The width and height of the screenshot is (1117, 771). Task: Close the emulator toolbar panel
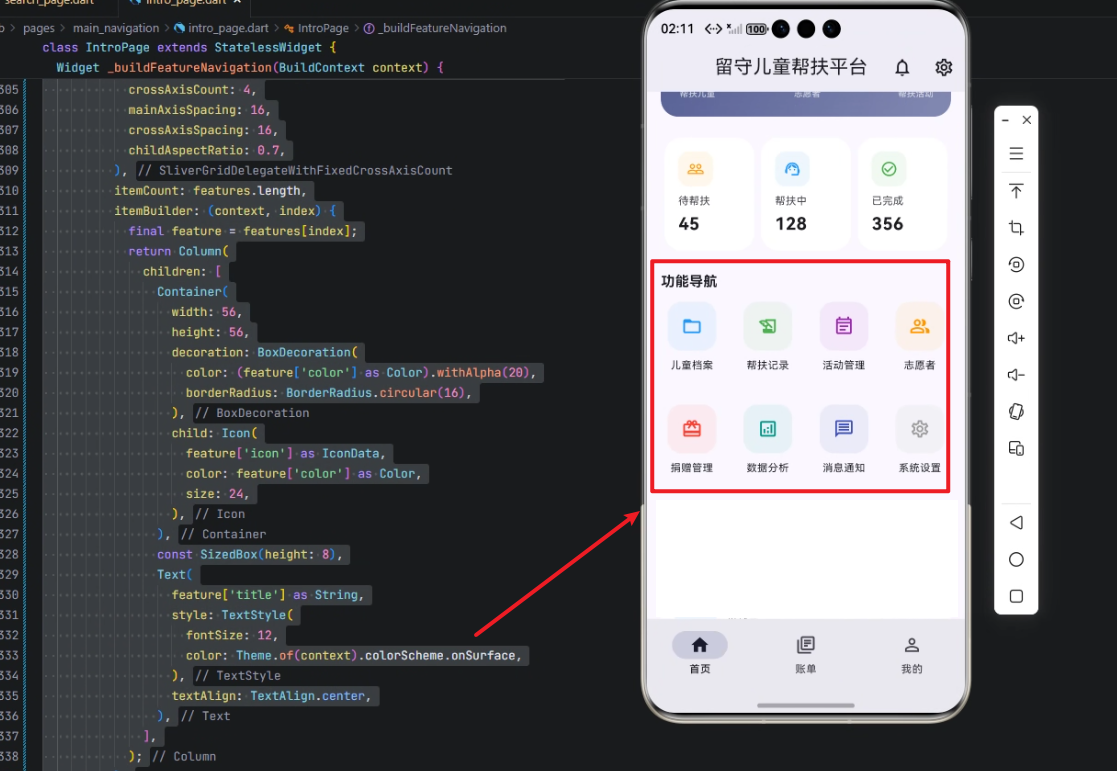coord(1027,120)
